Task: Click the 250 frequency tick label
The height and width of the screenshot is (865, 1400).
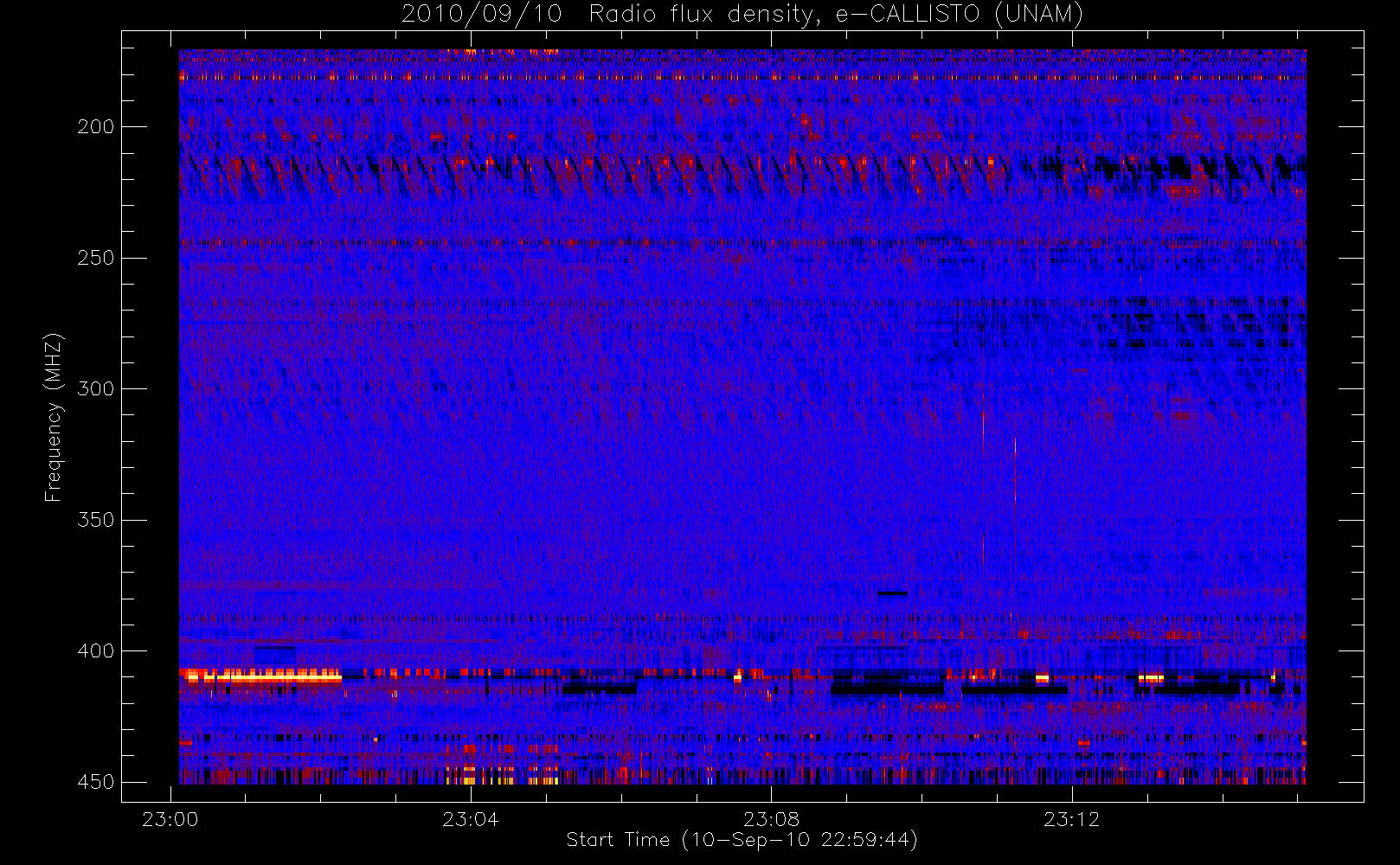Action: click(x=95, y=258)
